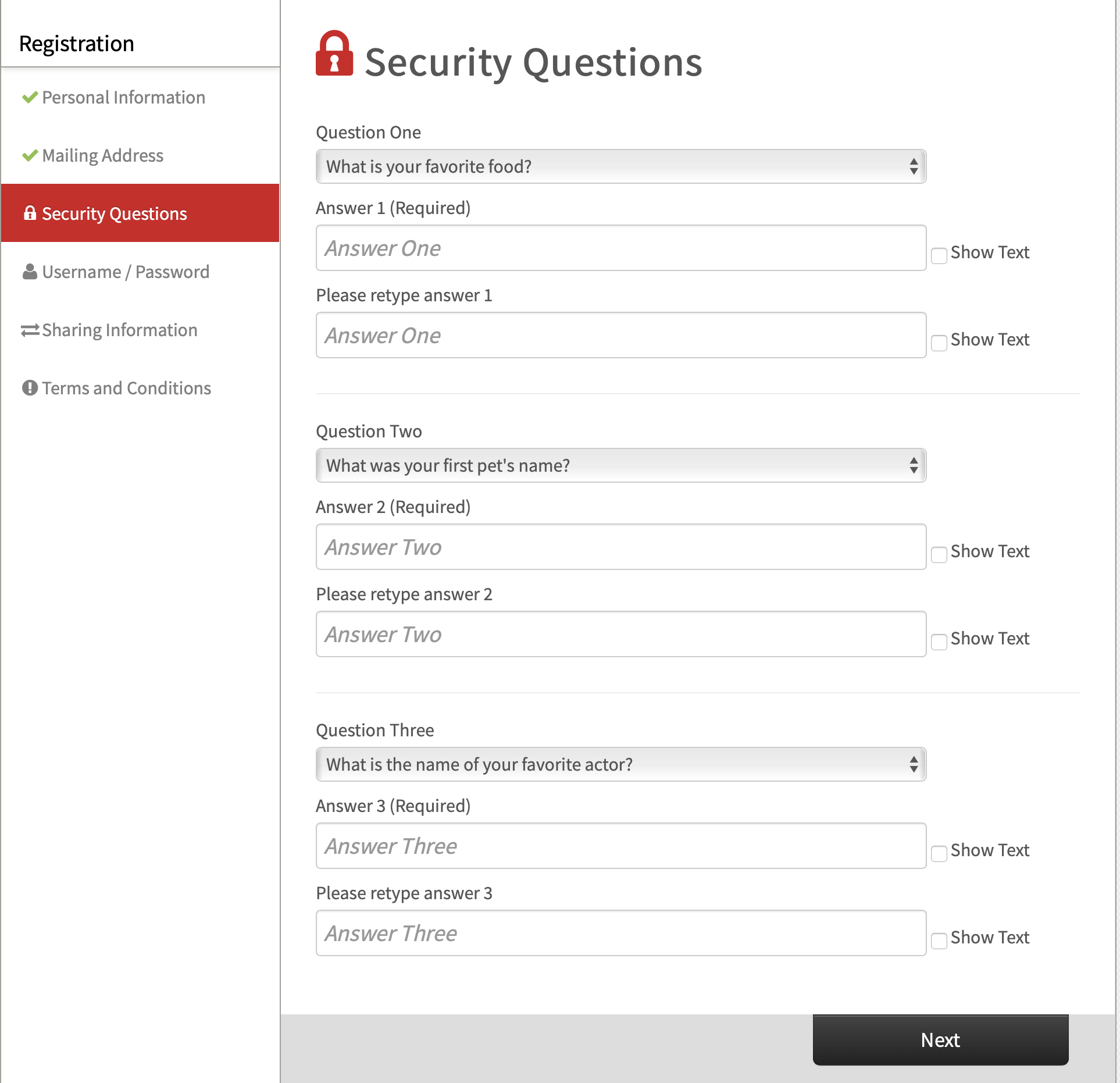The image size is (1120, 1083).
Task: Click the green checkmark beside Mailing Address
Action: 30,155
